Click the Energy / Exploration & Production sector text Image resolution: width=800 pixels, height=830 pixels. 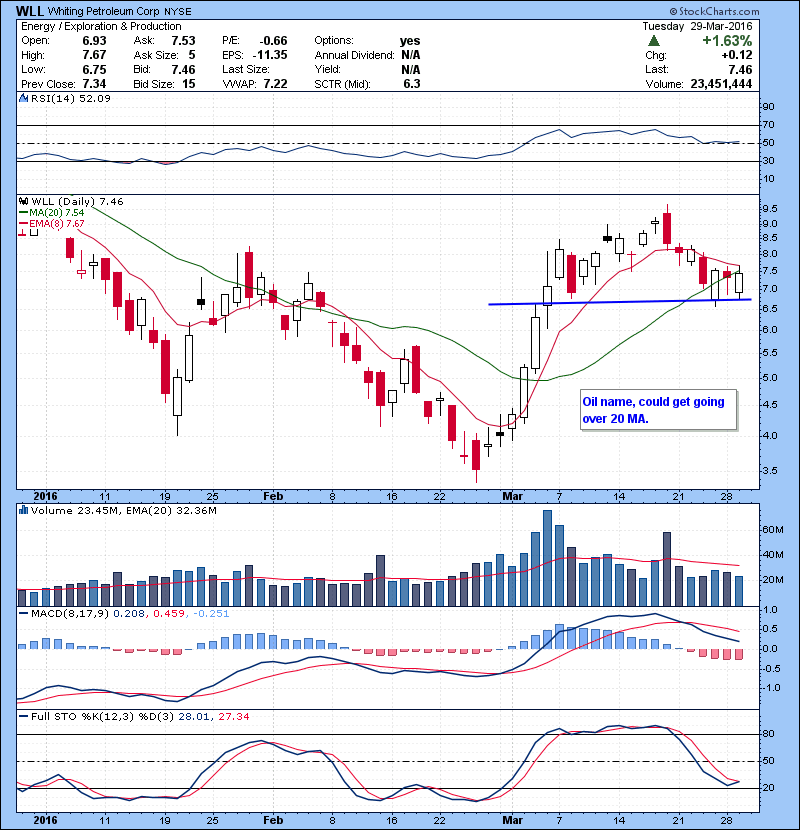point(101,26)
